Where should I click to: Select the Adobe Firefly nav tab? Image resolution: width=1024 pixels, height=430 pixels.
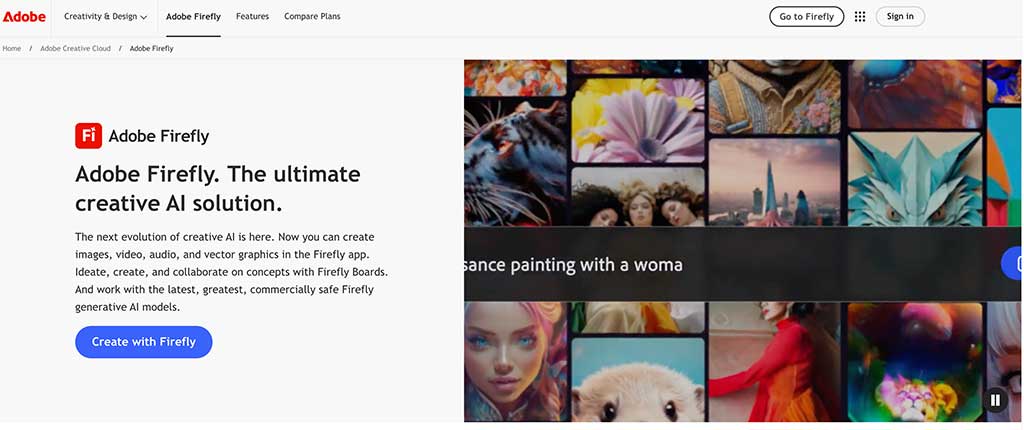click(193, 17)
